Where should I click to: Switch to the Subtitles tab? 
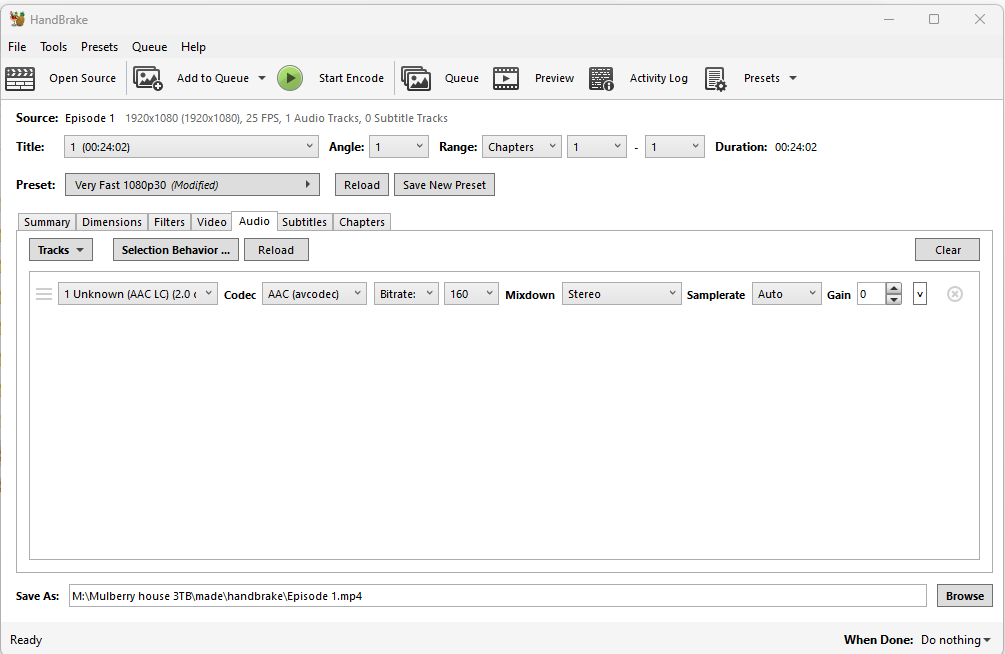click(304, 222)
